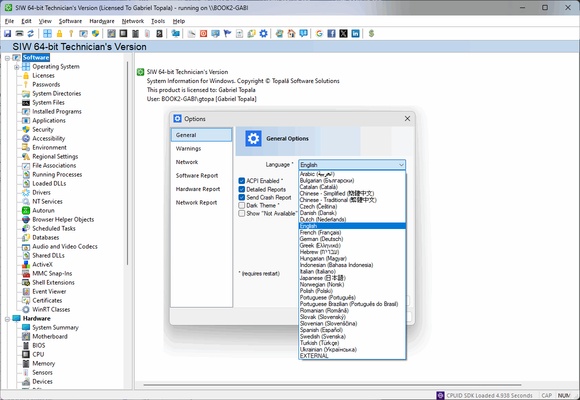Click the CAP status bar indicator
Image resolution: width=580 pixels, height=400 pixels.
click(547, 395)
